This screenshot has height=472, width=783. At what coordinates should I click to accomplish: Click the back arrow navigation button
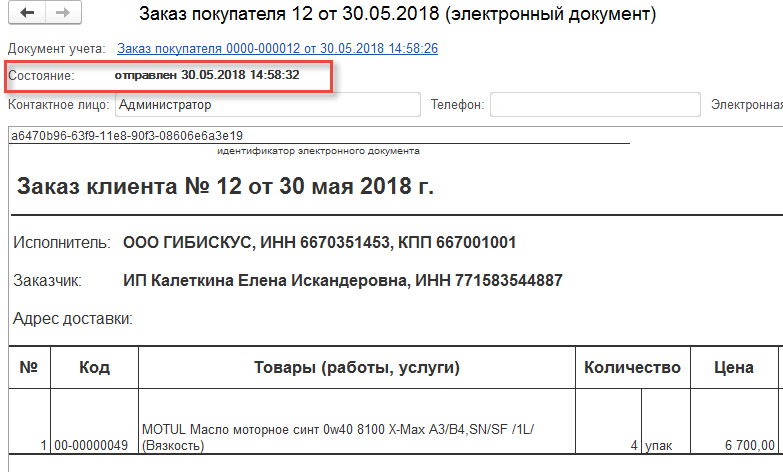[27, 14]
